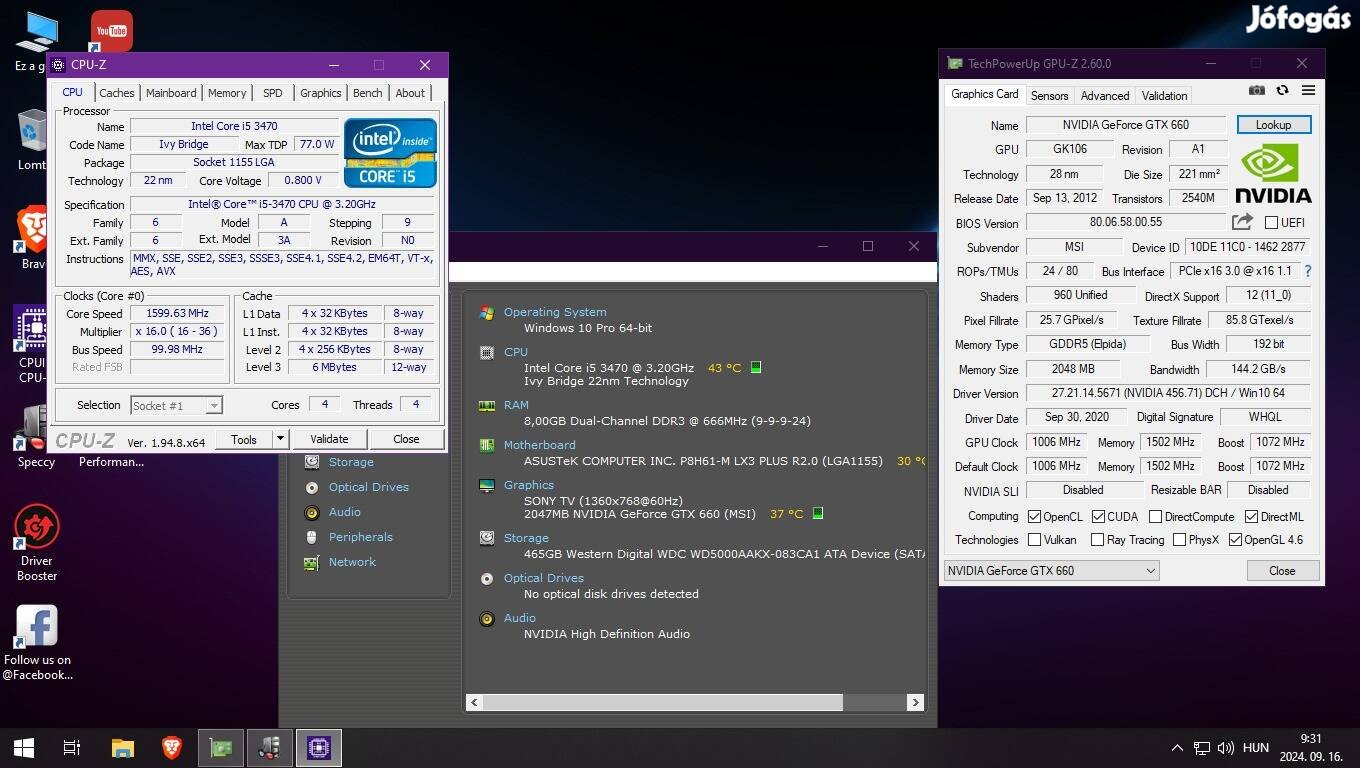Click the GPU-Z refresh icon
The height and width of the screenshot is (768, 1360).
pos(1282,90)
